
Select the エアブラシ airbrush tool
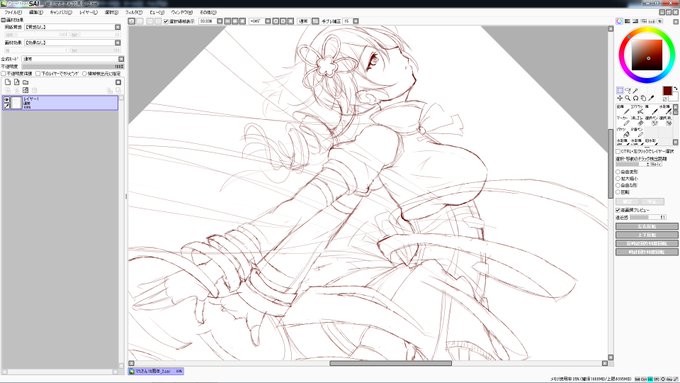click(637, 110)
